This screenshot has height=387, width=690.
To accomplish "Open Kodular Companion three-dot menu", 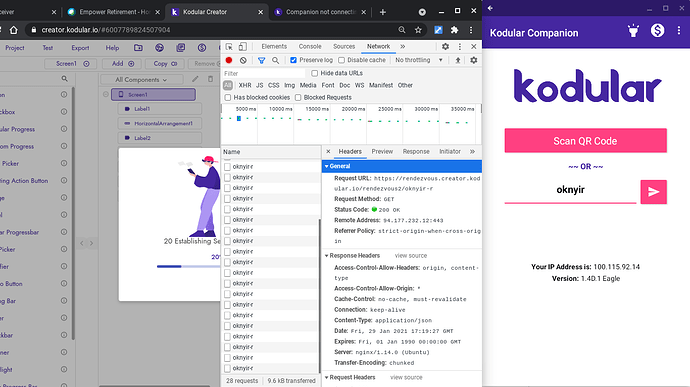I will point(679,30).
